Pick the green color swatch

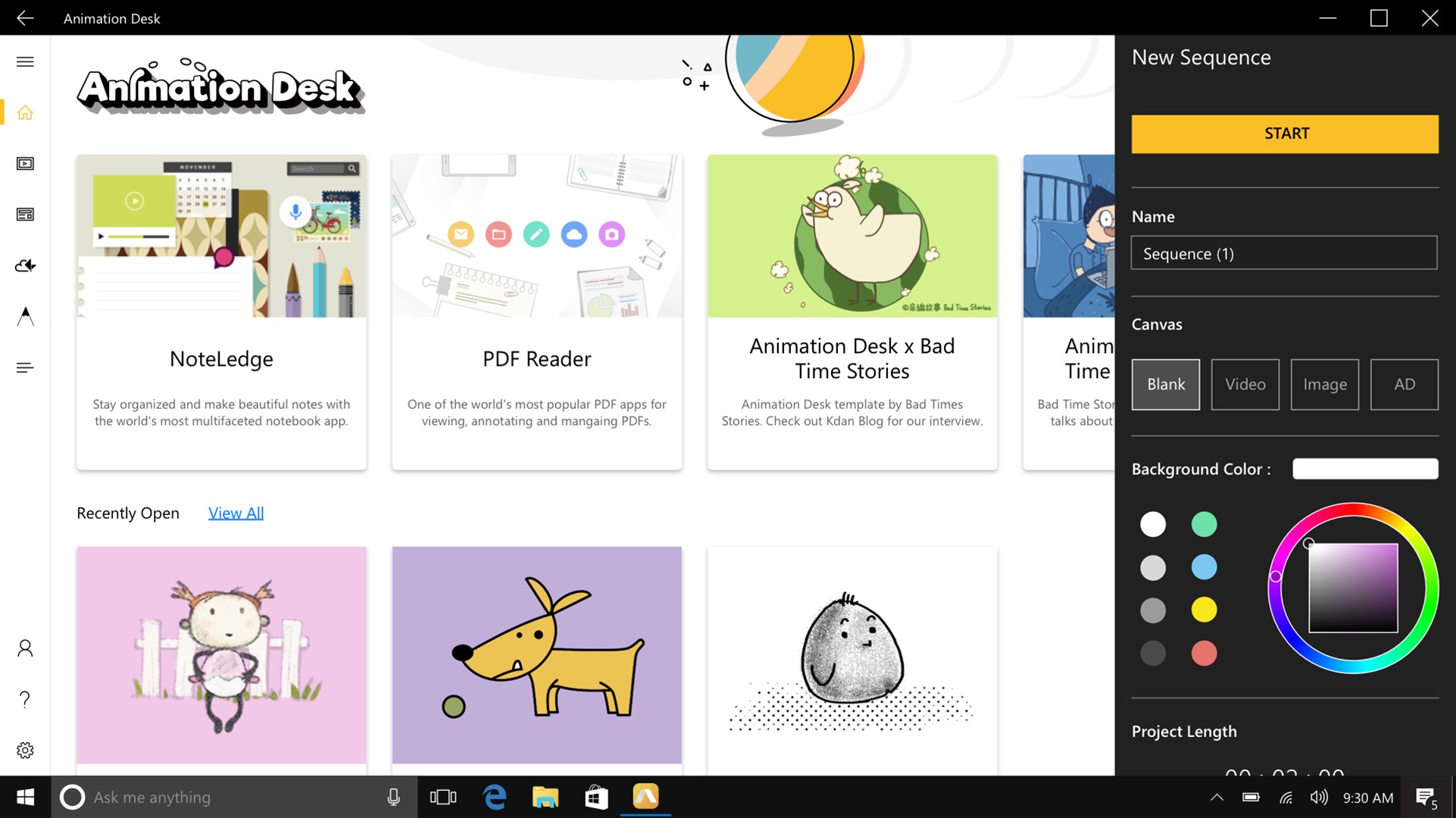[x=1204, y=524]
